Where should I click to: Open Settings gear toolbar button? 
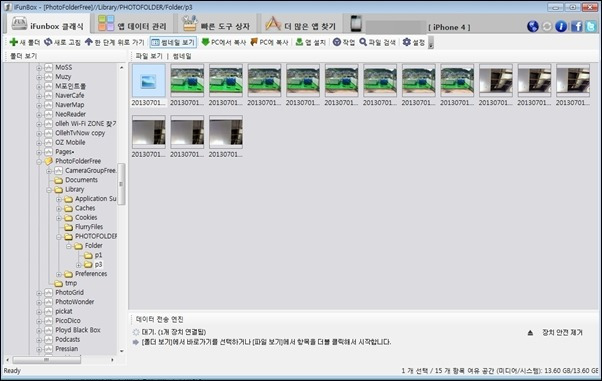tap(413, 42)
